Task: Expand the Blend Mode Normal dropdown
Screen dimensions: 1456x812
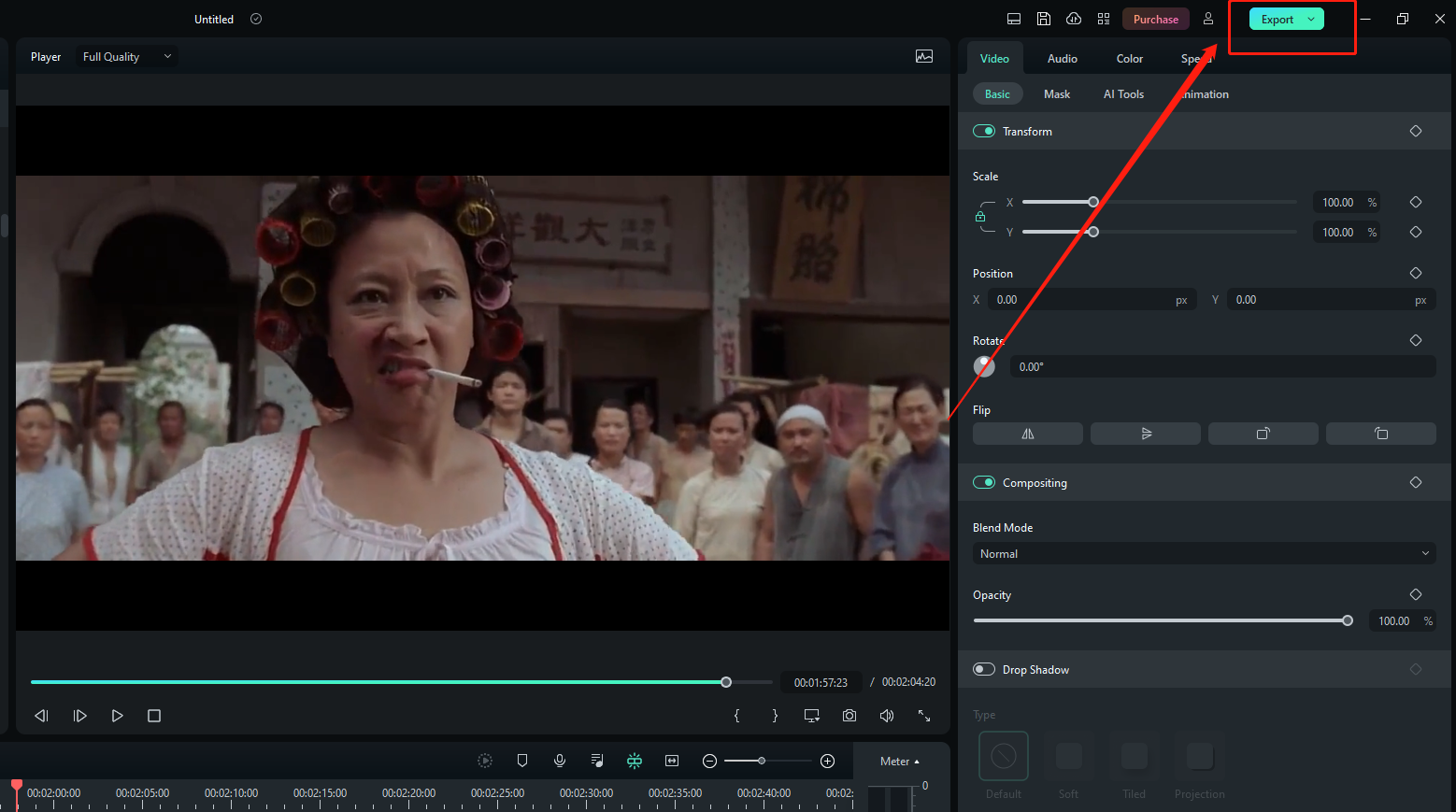Action: click(x=1204, y=554)
